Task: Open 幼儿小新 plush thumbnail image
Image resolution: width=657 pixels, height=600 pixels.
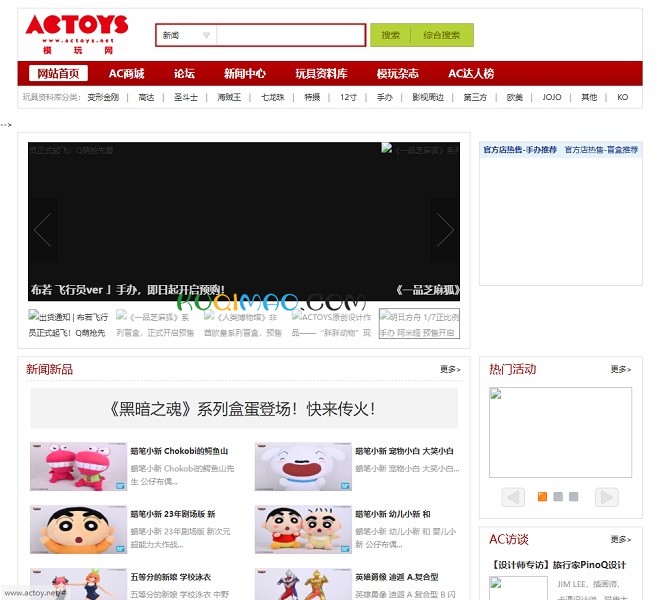Action: click(x=303, y=529)
